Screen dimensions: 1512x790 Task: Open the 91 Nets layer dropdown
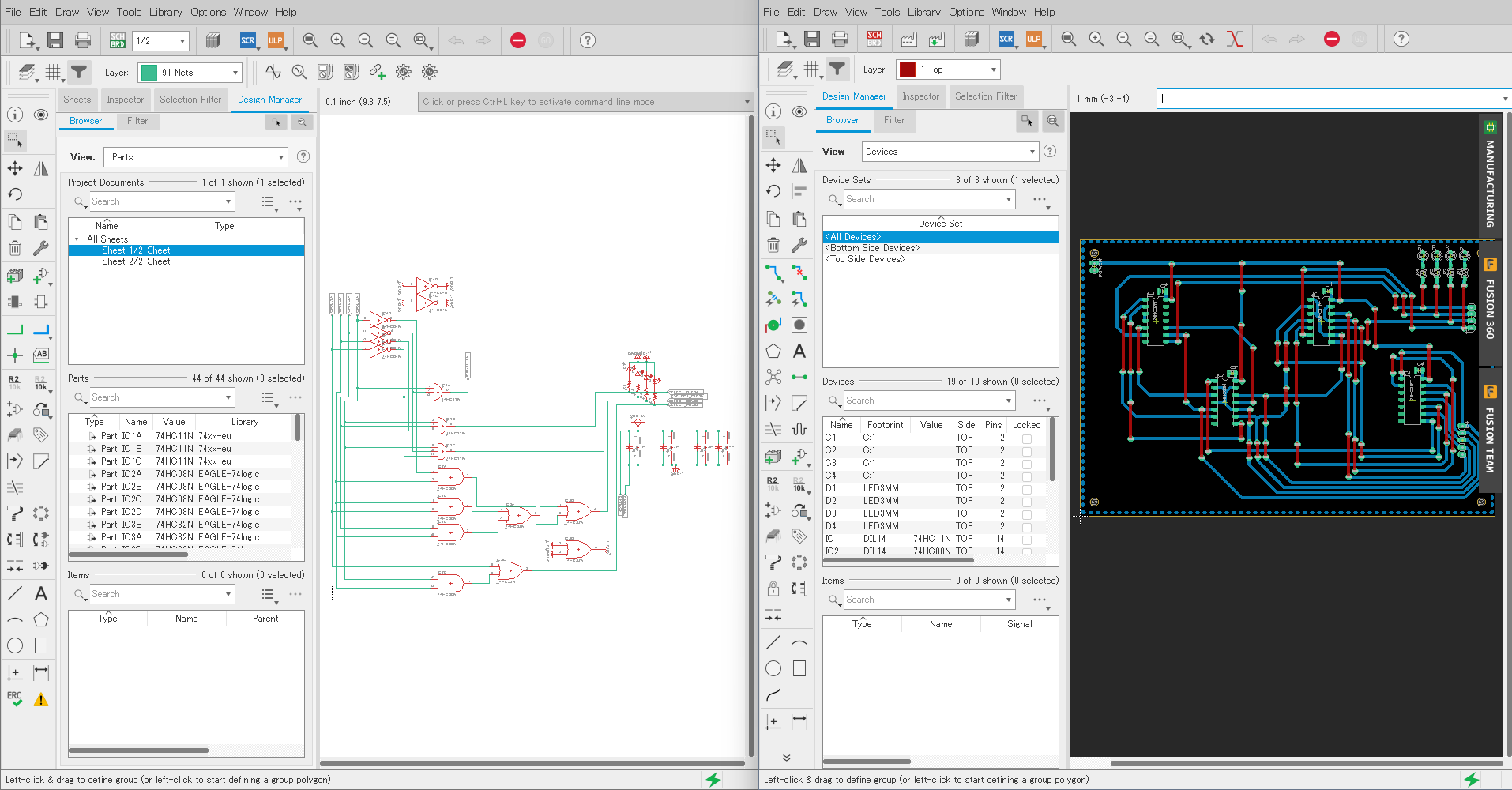coord(190,73)
